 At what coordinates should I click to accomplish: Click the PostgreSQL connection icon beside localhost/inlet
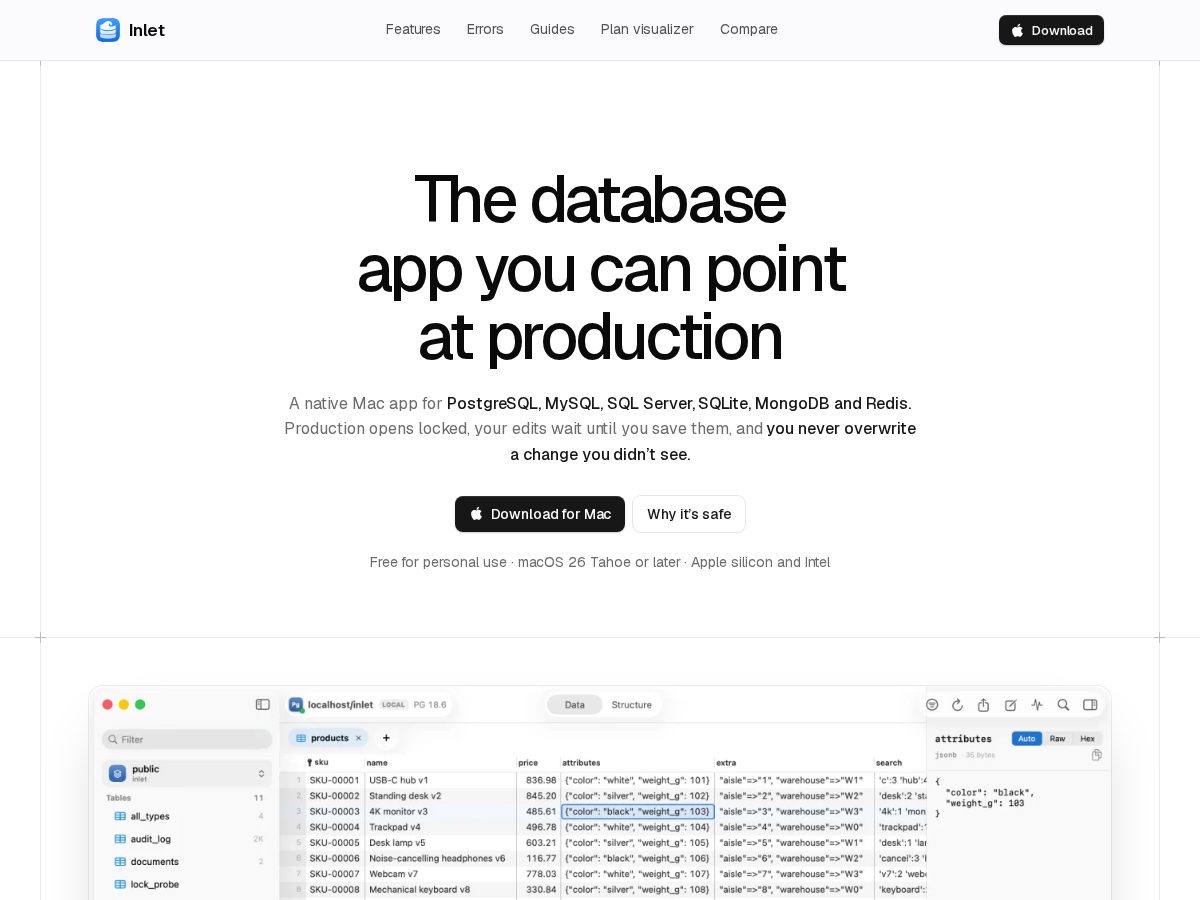296,704
